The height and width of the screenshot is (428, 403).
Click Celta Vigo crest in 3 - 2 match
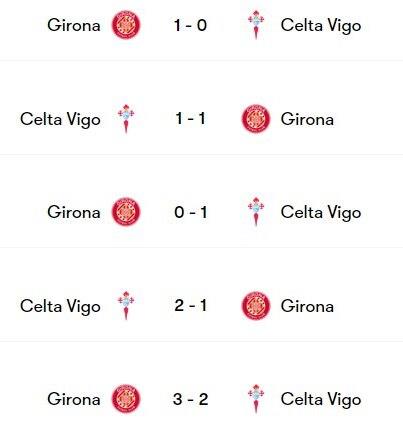[256, 399]
